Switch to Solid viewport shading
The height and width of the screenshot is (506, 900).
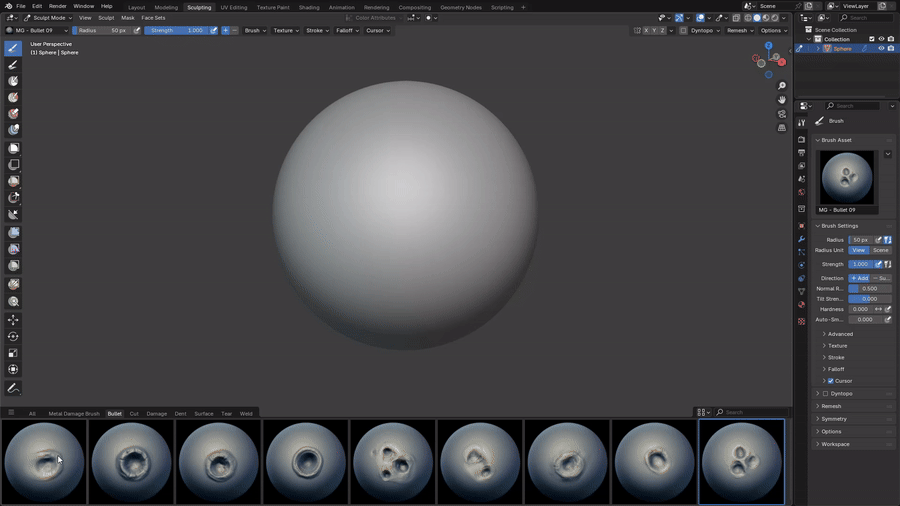click(757, 18)
